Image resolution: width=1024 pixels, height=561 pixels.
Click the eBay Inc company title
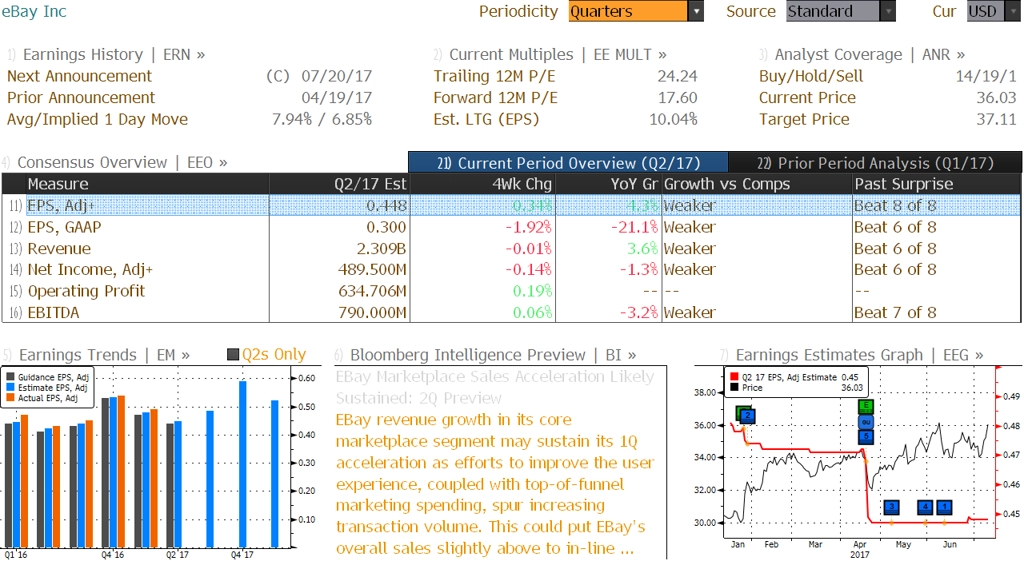[34, 11]
